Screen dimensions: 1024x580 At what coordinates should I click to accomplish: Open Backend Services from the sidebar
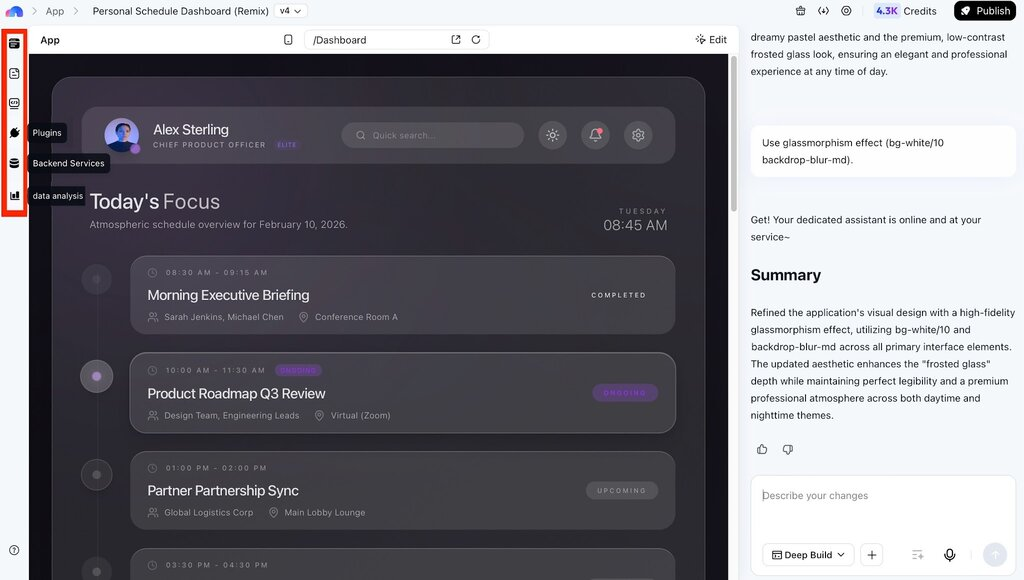point(14,163)
